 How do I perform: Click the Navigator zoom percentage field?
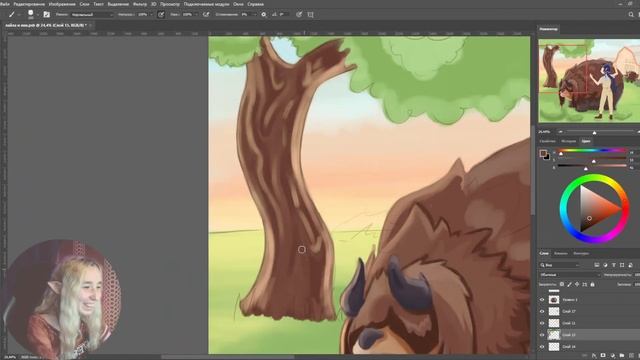(x=544, y=132)
